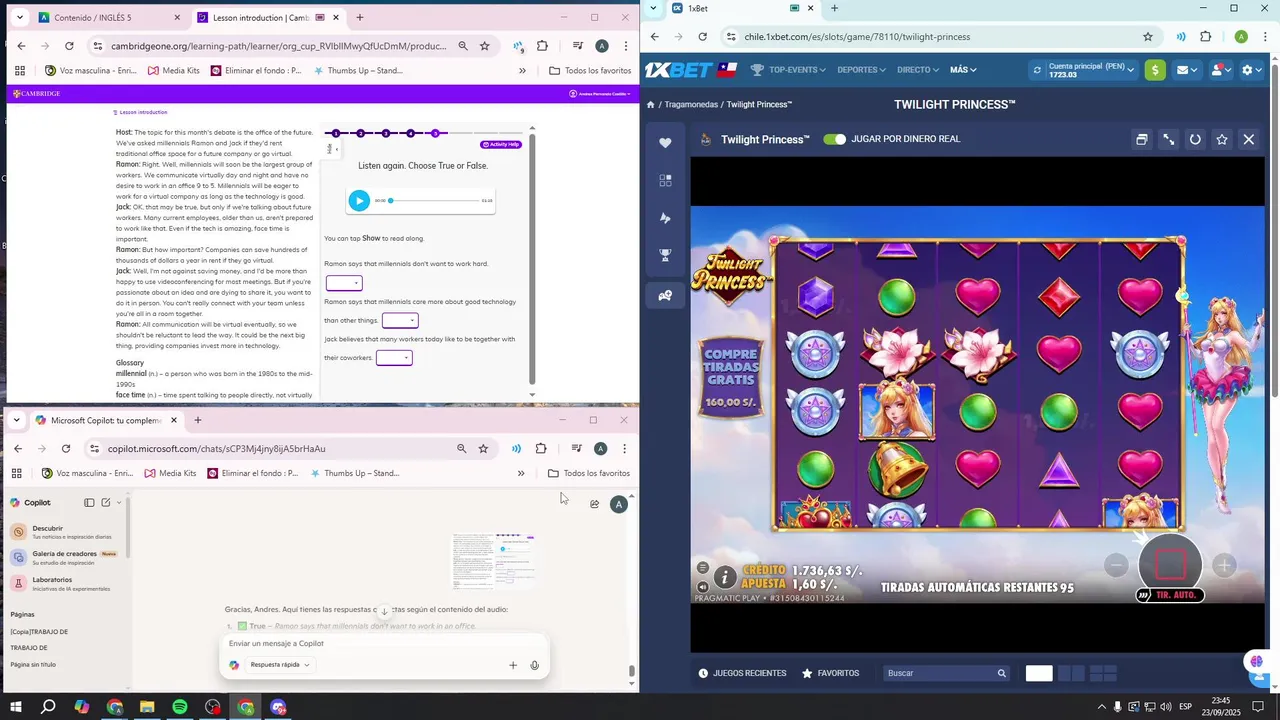Open dropdown for Jack believes coworkers statement
The image size is (1280, 720).
pyautogui.click(x=394, y=357)
